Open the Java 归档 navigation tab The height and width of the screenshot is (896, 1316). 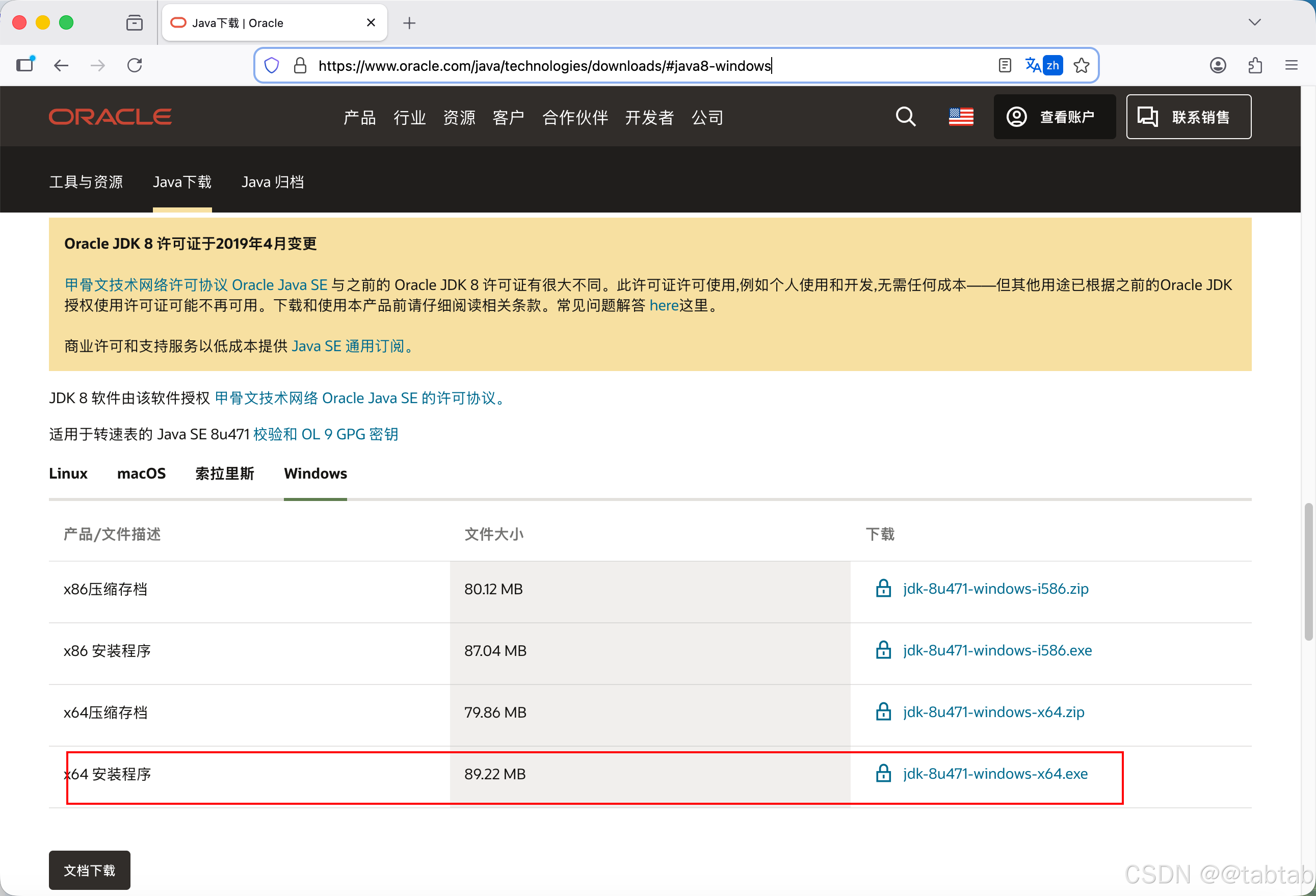point(272,182)
